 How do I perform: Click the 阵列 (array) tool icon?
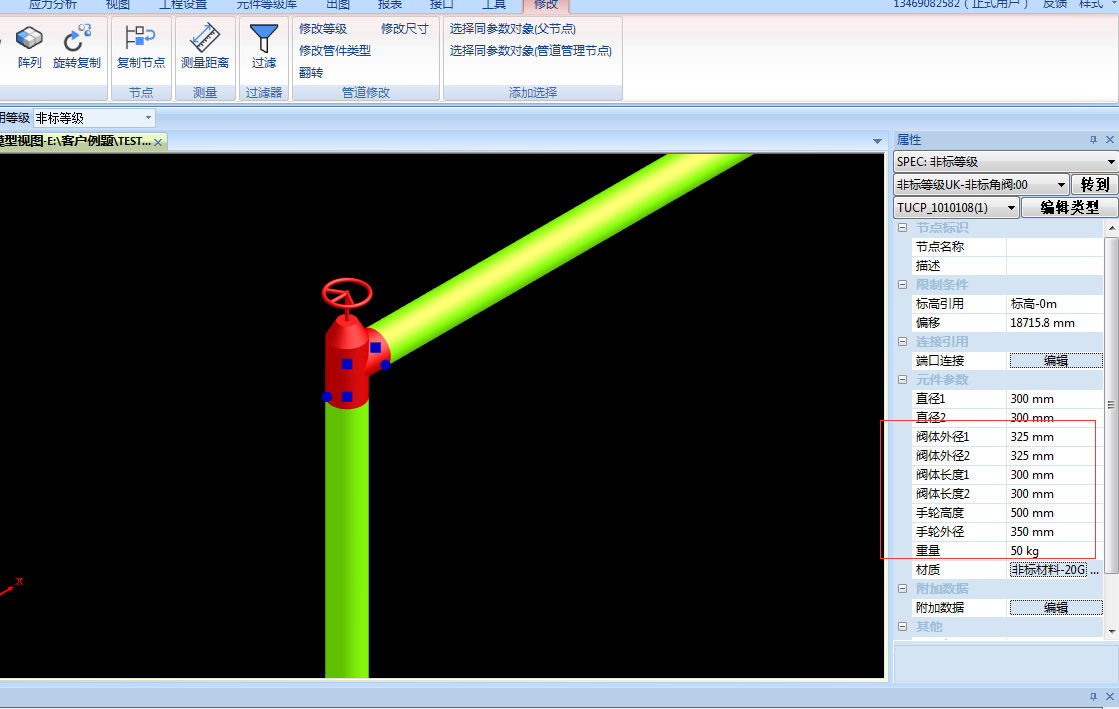tap(29, 40)
